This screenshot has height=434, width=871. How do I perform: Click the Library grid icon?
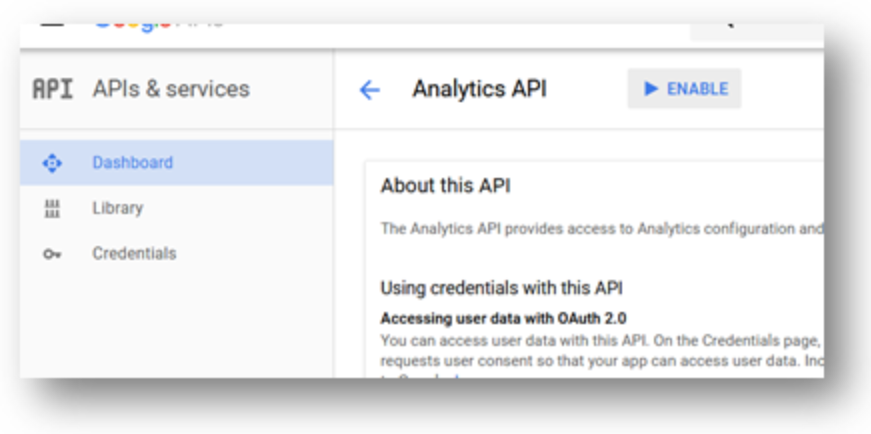(52, 208)
